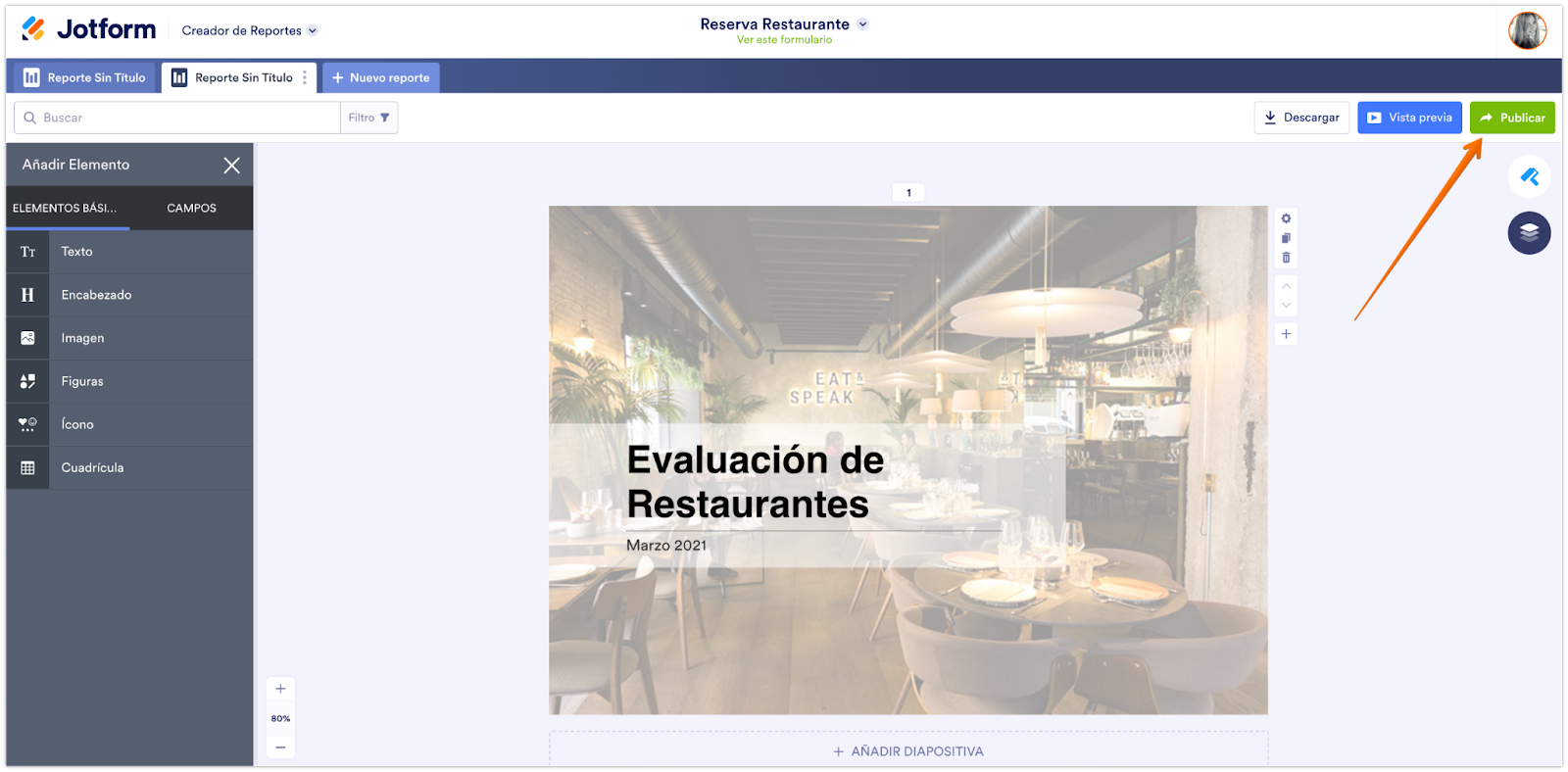The image size is (1568, 772).
Task: Open Vista previa preview
Action: click(x=1409, y=118)
